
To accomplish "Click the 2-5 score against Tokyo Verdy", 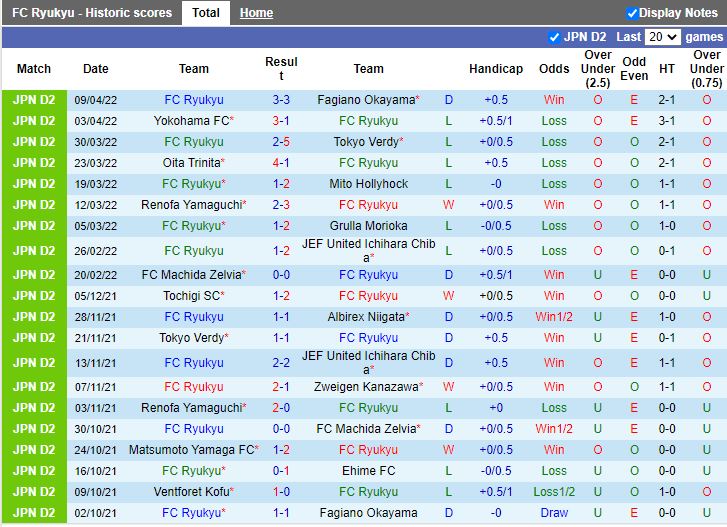I will 281,142.
